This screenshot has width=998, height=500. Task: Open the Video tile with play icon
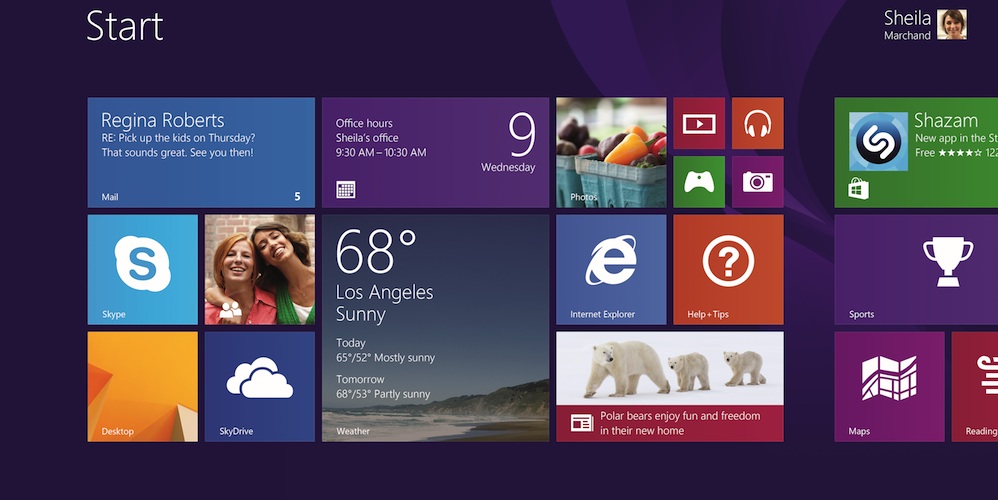(698, 123)
